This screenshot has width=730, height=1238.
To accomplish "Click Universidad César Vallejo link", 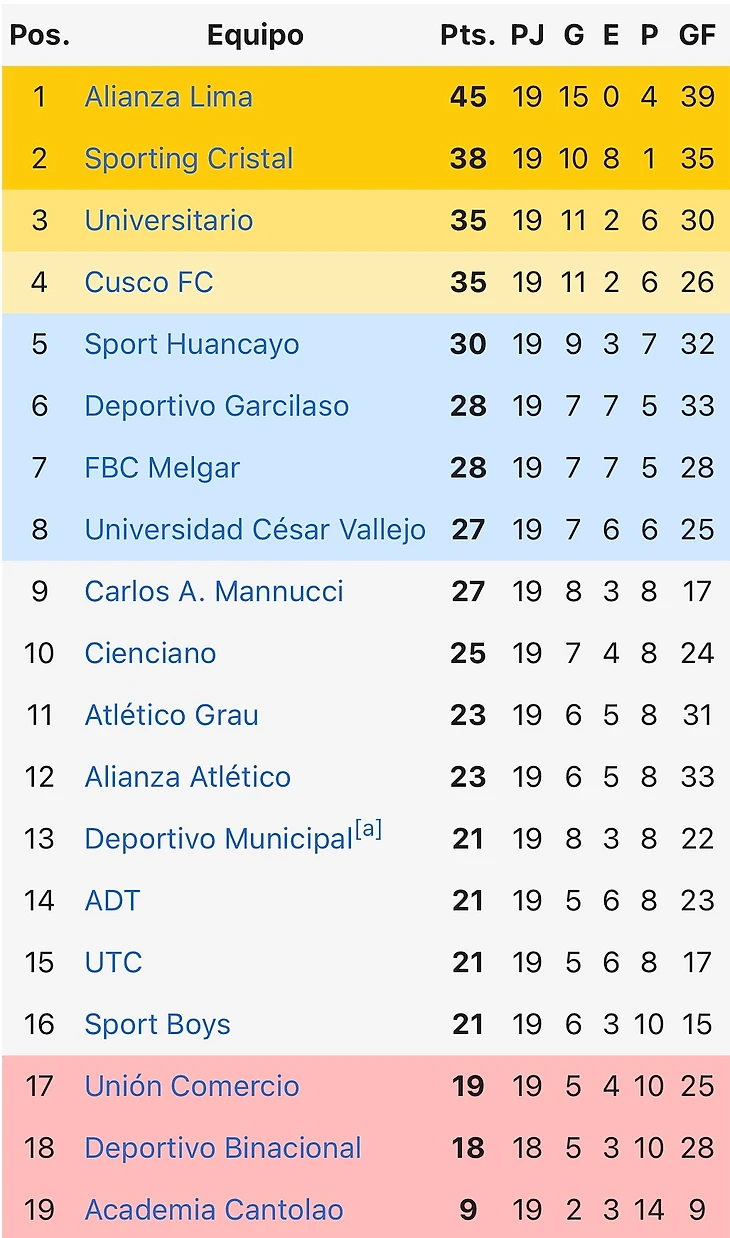I will 255,530.
